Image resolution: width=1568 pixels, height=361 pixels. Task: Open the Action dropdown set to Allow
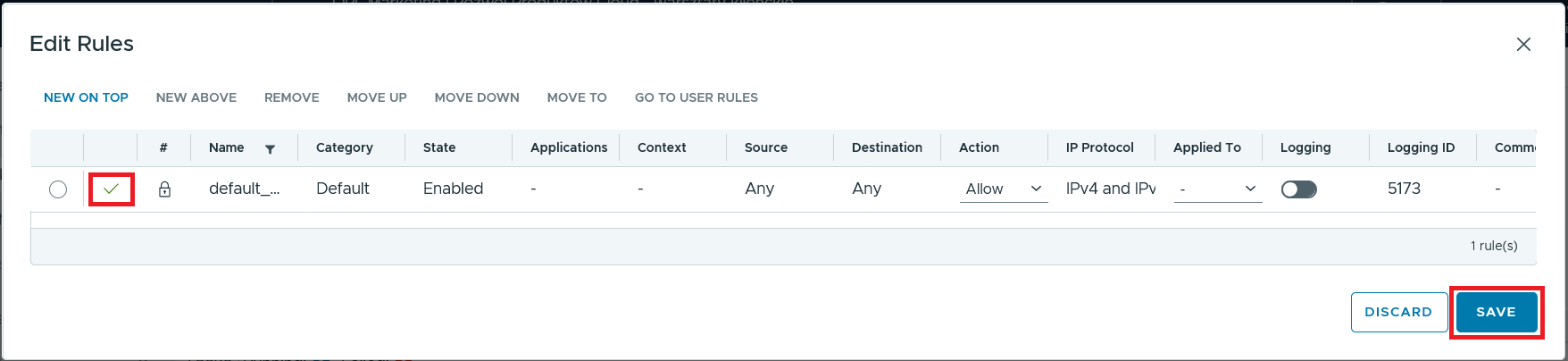1003,189
